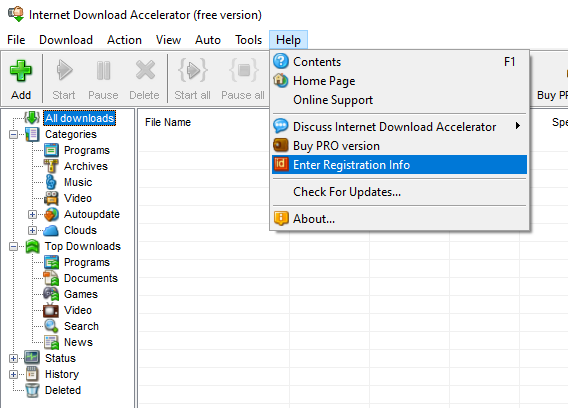This screenshot has width=568, height=408.
Task: Expand the History tree node
Action: coord(13,374)
